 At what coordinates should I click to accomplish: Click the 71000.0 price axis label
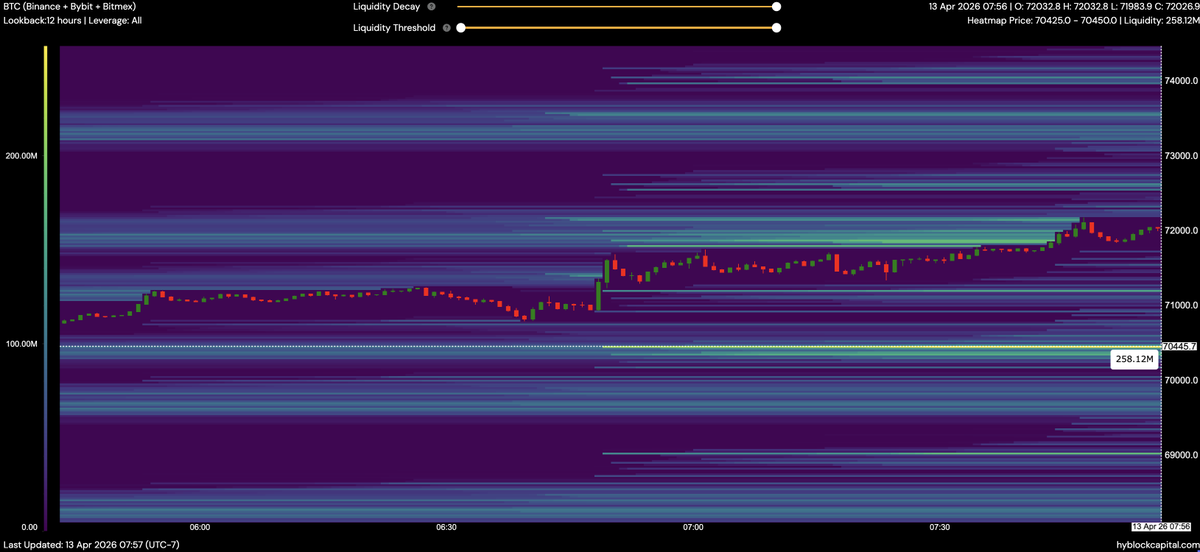pos(1180,306)
